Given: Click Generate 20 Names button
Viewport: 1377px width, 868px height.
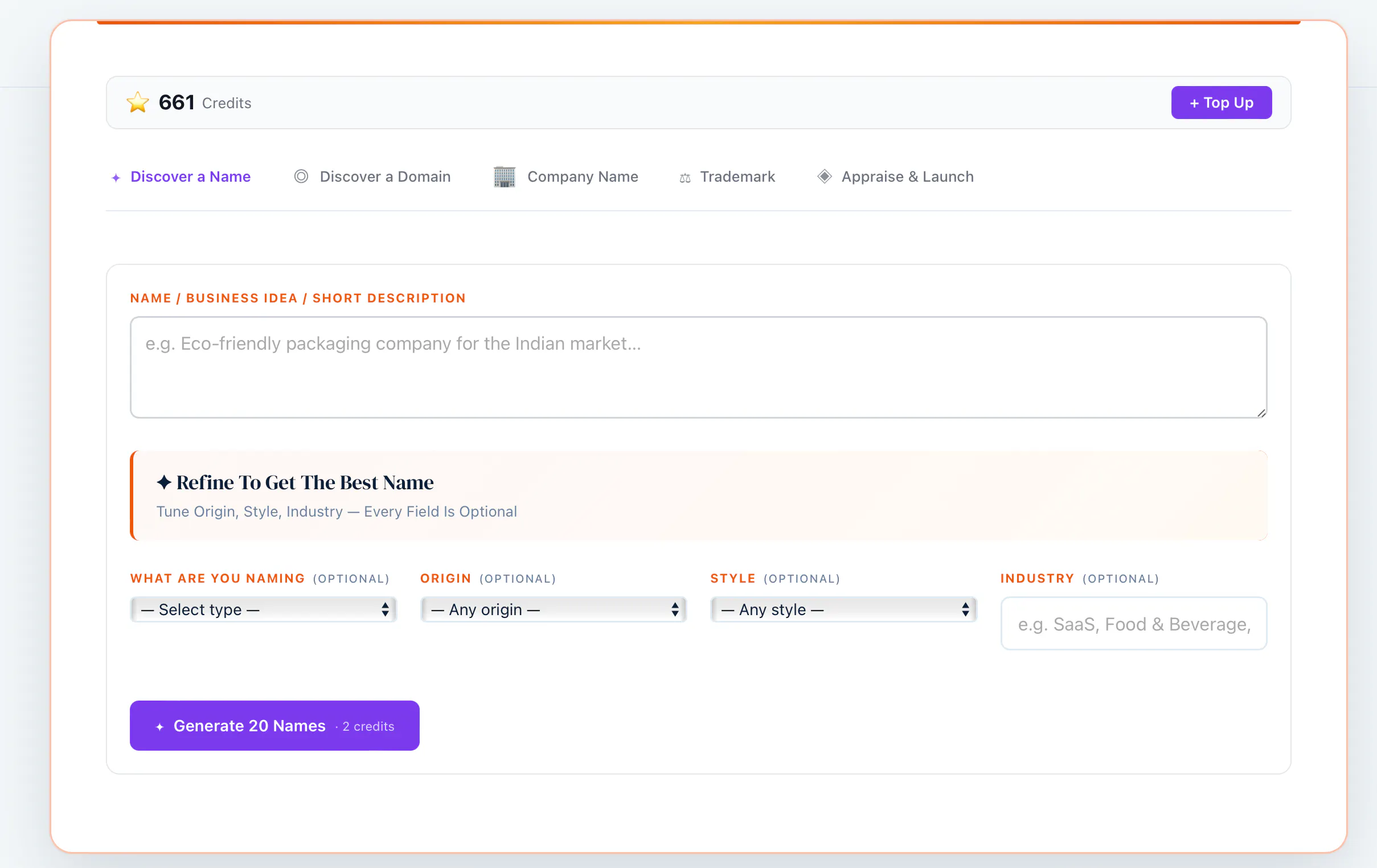Looking at the screenshot, I should pyautogui.click(x=274, y=726).
